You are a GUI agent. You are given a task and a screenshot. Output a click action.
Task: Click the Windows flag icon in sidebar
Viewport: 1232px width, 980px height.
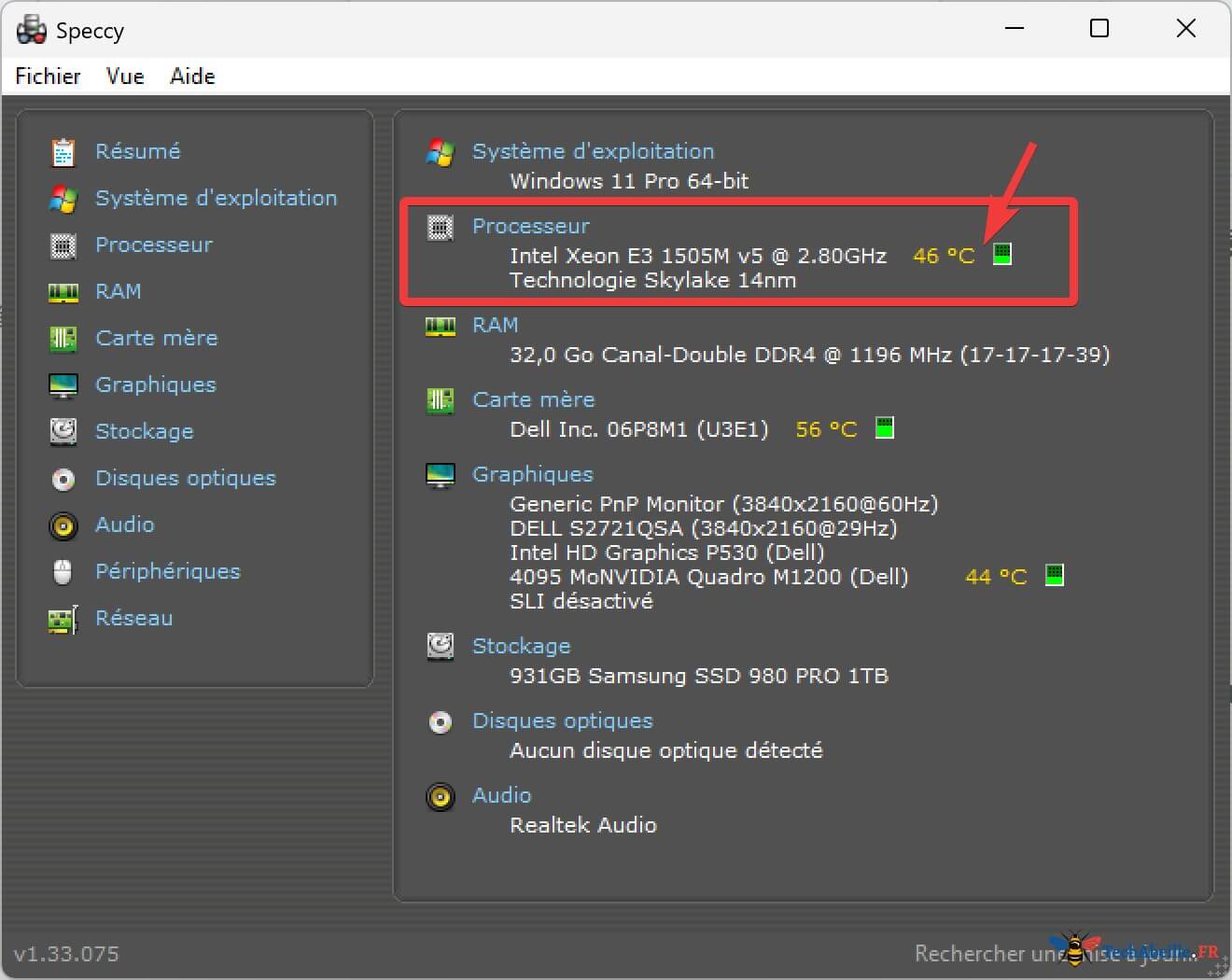point(63,198)
